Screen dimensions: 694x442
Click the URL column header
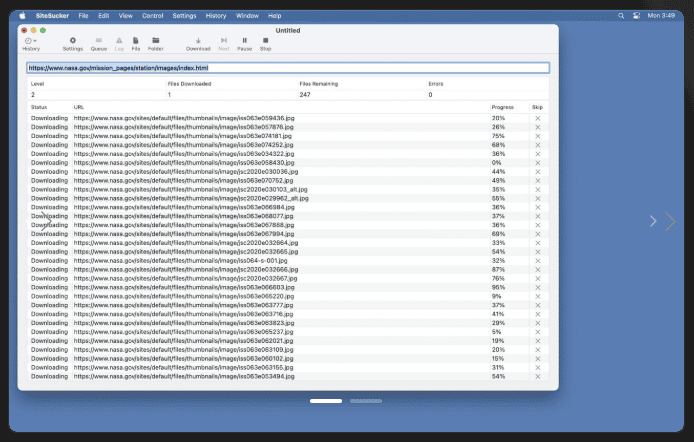pos(79,107)
